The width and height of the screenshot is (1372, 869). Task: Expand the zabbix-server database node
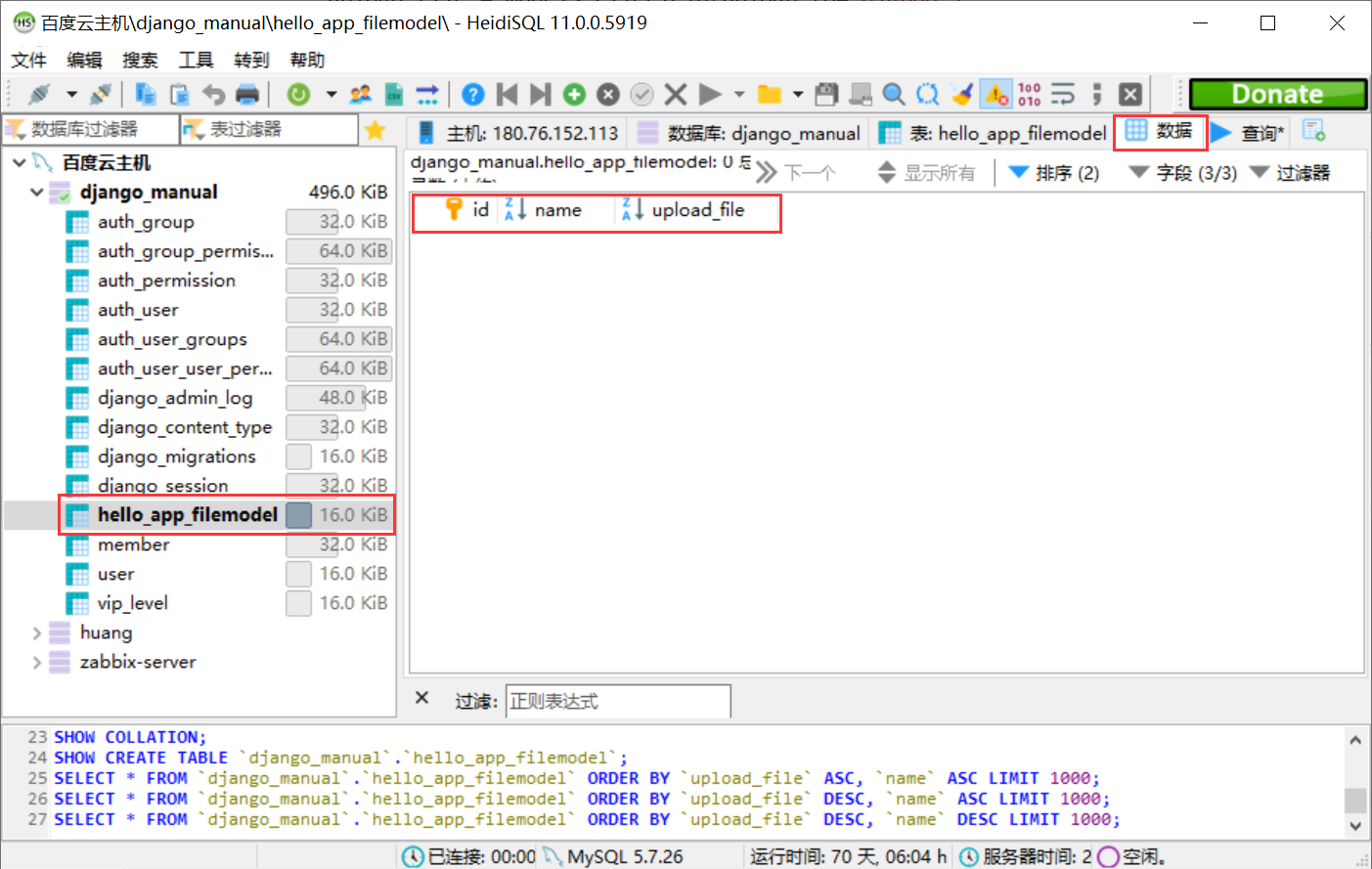(x=37, y=662)
